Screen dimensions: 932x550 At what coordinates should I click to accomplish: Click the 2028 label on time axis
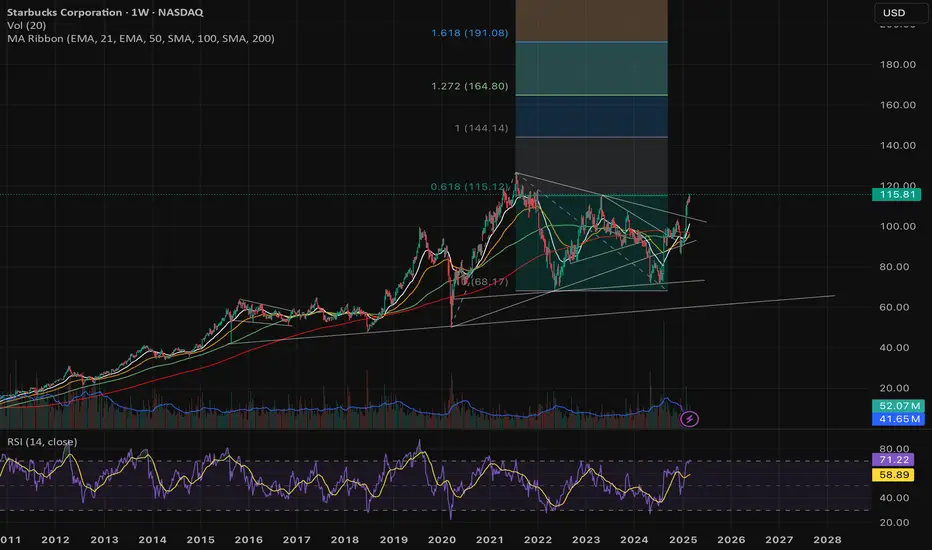(827, 540)
